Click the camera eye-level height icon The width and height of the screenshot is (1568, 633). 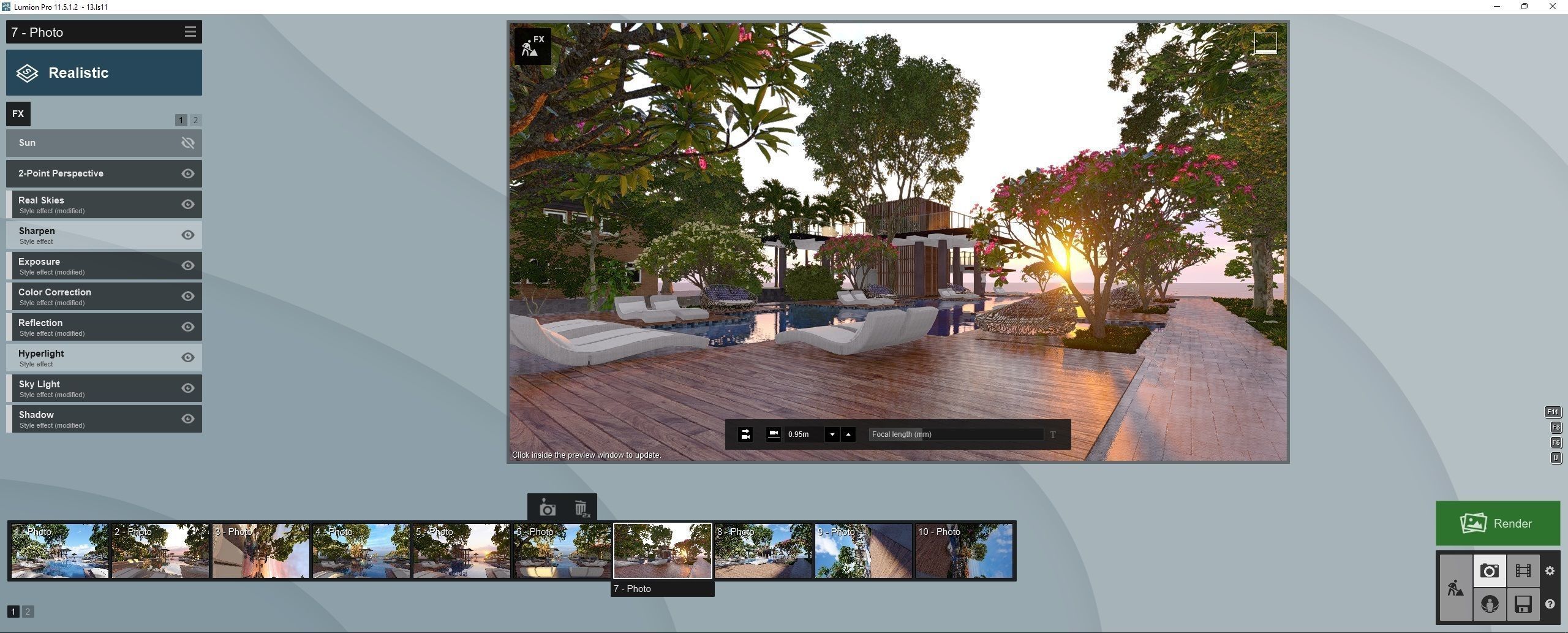(x=774, y=434)
